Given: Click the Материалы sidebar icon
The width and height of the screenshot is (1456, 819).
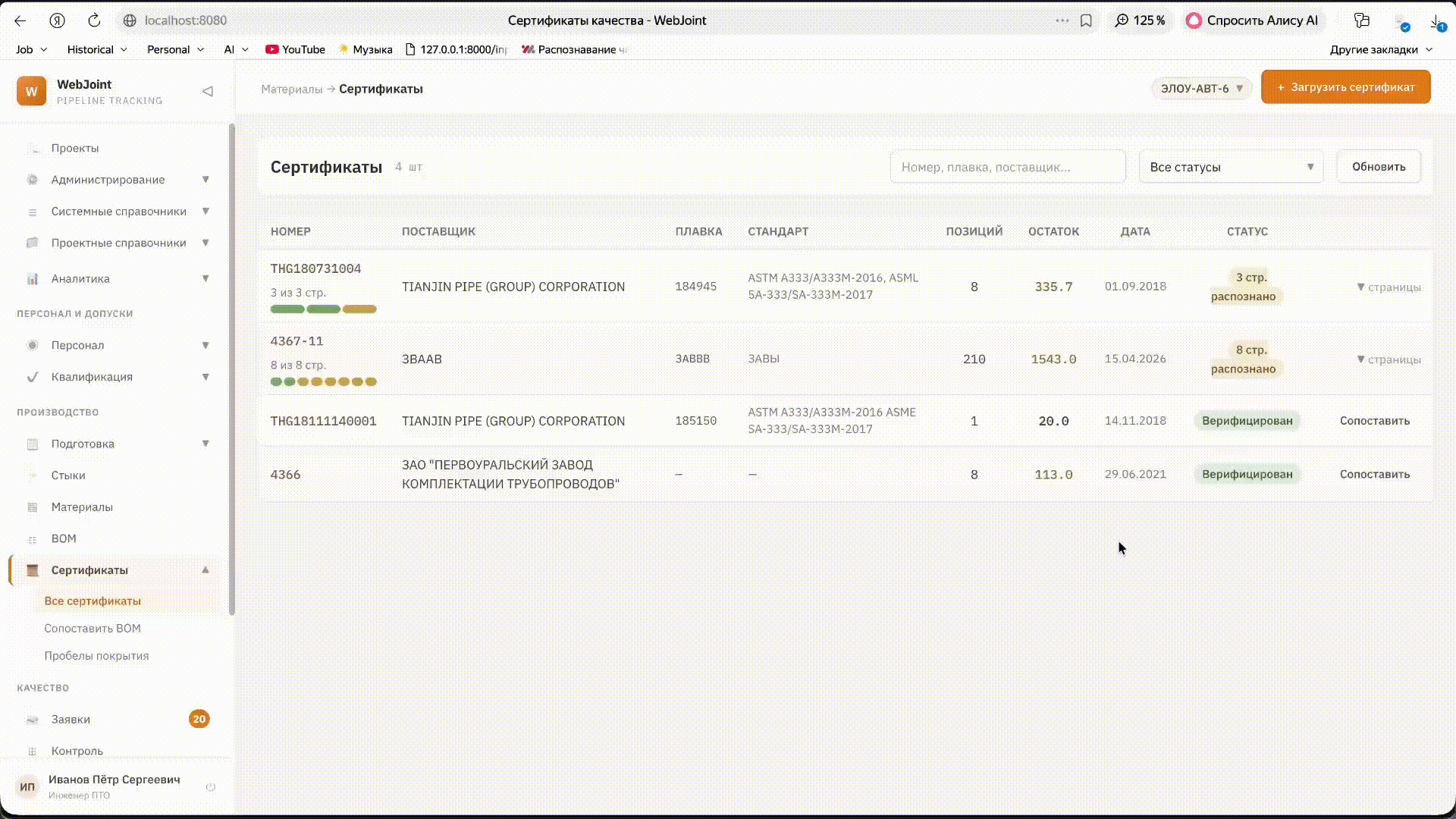Looking at the screenshot, I should [33, 507].
